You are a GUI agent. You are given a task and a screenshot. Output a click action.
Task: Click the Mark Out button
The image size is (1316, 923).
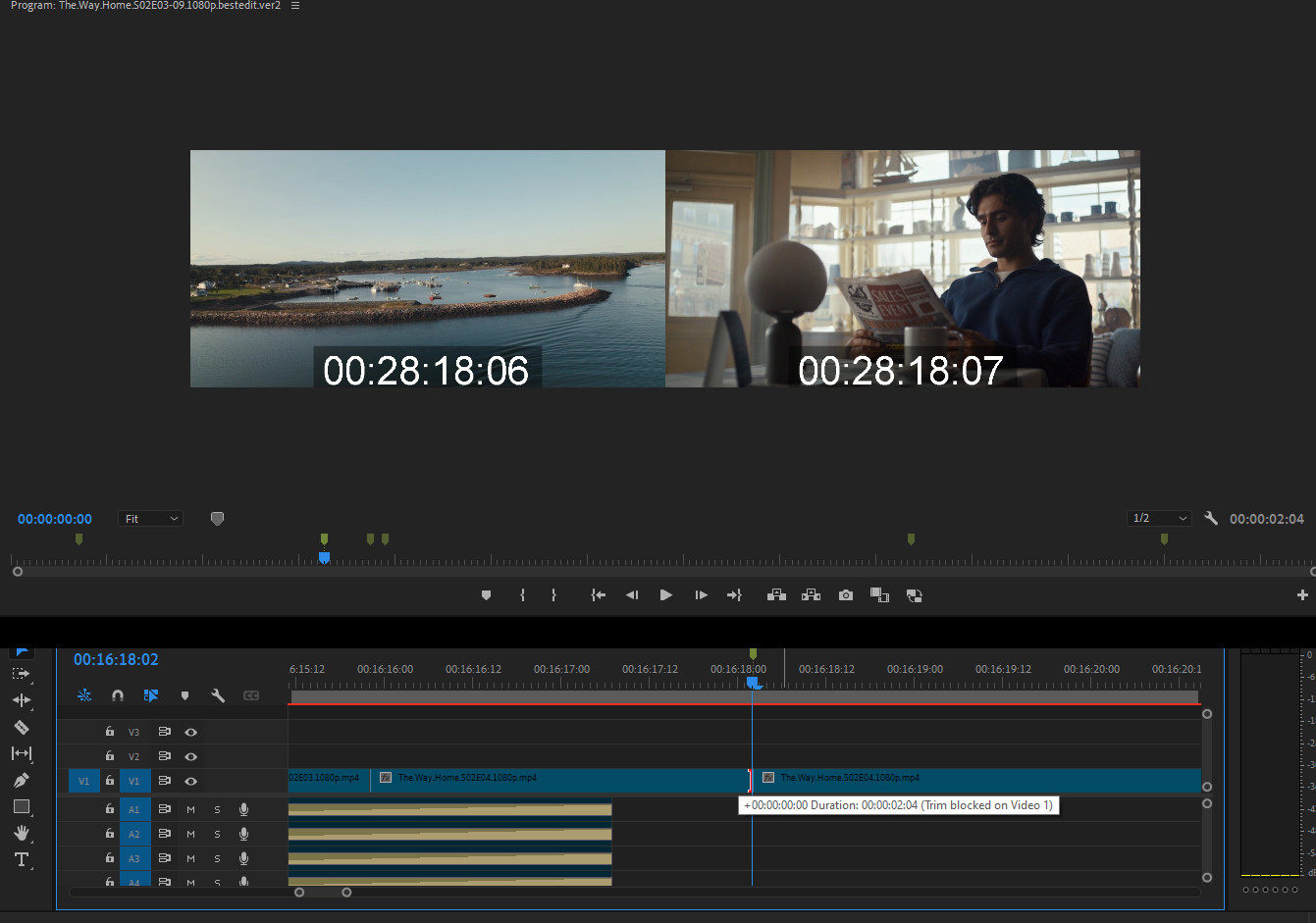click(x=553, y=595)
